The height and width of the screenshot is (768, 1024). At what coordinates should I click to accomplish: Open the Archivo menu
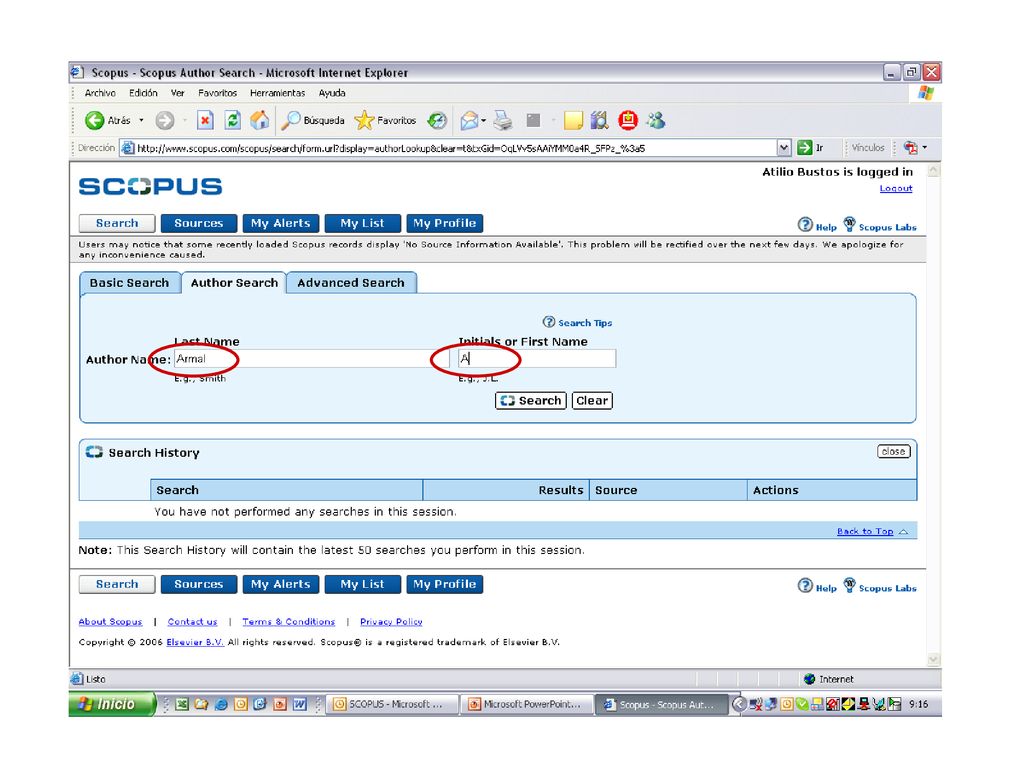point(100,93)
